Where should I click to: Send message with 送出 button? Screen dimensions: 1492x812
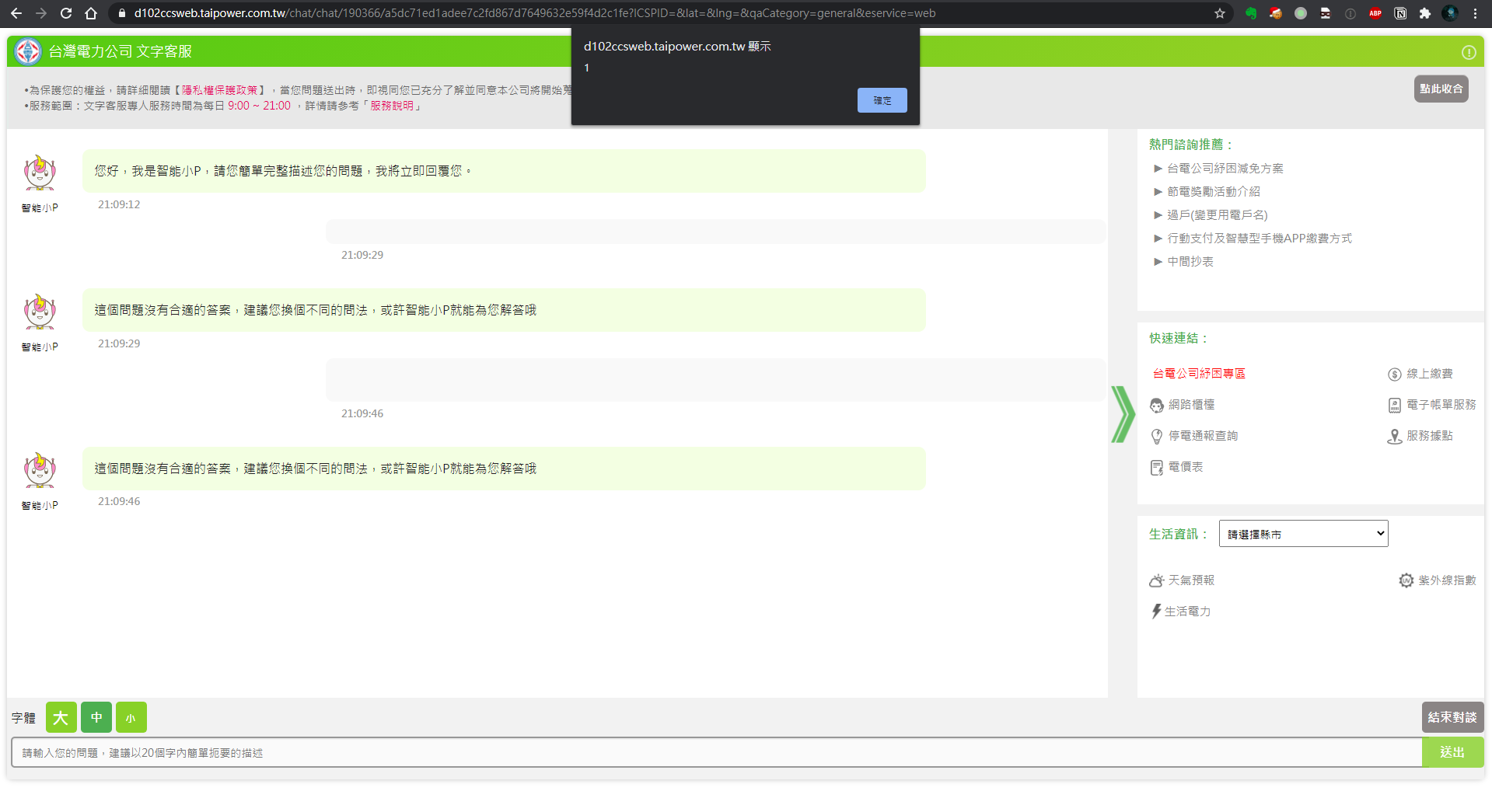[1452, 752]
